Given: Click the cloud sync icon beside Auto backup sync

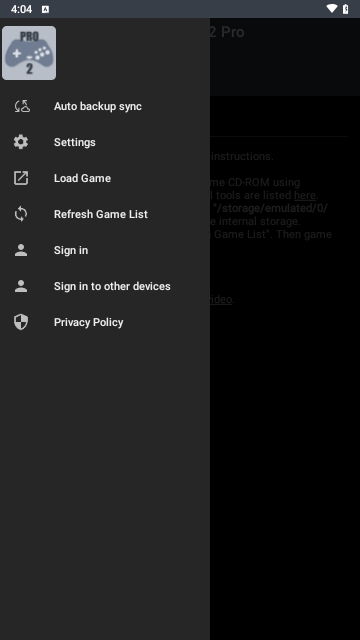Looking at the screenshot, I should click(x=21, y=106).
